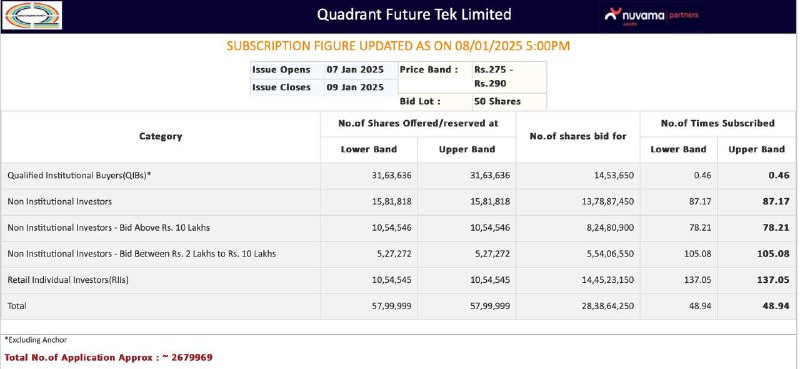Select the Price Band value cell
Image resolution: width=800 pixels, height=369 pixels.
click(x=509, y=77)
